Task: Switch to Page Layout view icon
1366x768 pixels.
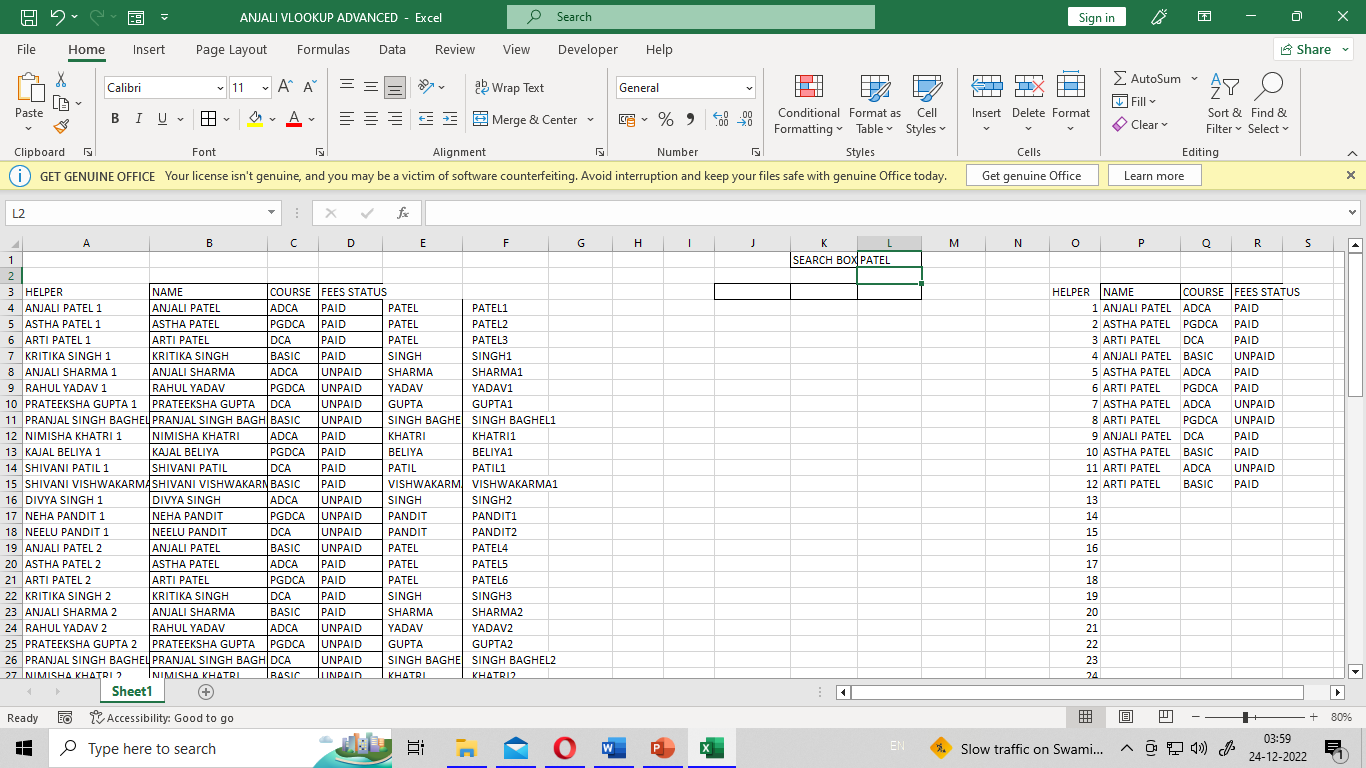Action: coord(1125,717)
